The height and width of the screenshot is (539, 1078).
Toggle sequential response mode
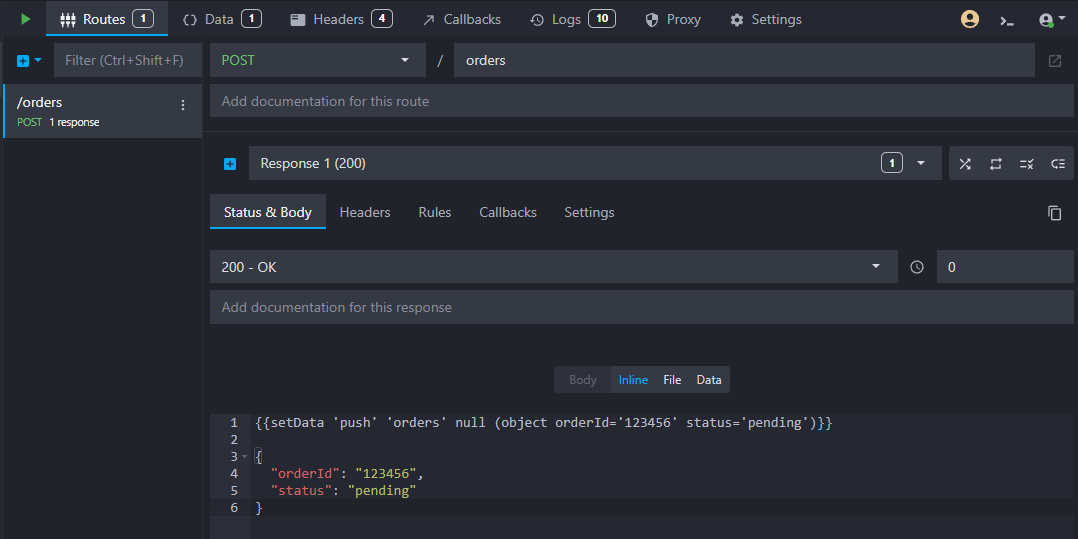click(x=996, y=164)
